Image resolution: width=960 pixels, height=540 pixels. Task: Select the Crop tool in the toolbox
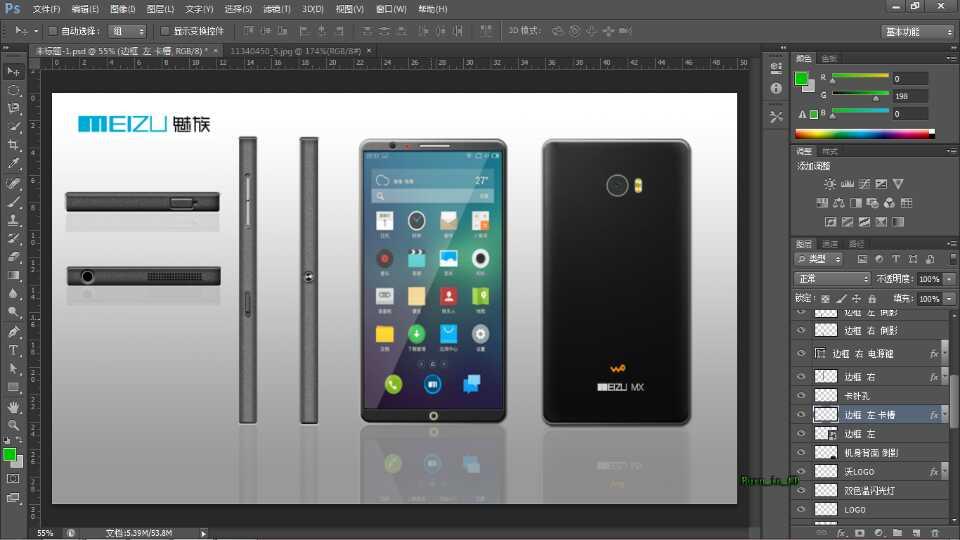(x=14, y=145)
